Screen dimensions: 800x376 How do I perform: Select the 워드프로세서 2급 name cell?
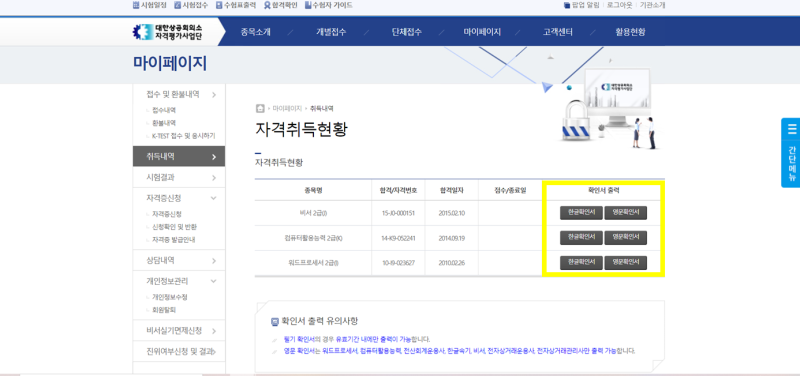pyautogui.click(x=313, y=263)
